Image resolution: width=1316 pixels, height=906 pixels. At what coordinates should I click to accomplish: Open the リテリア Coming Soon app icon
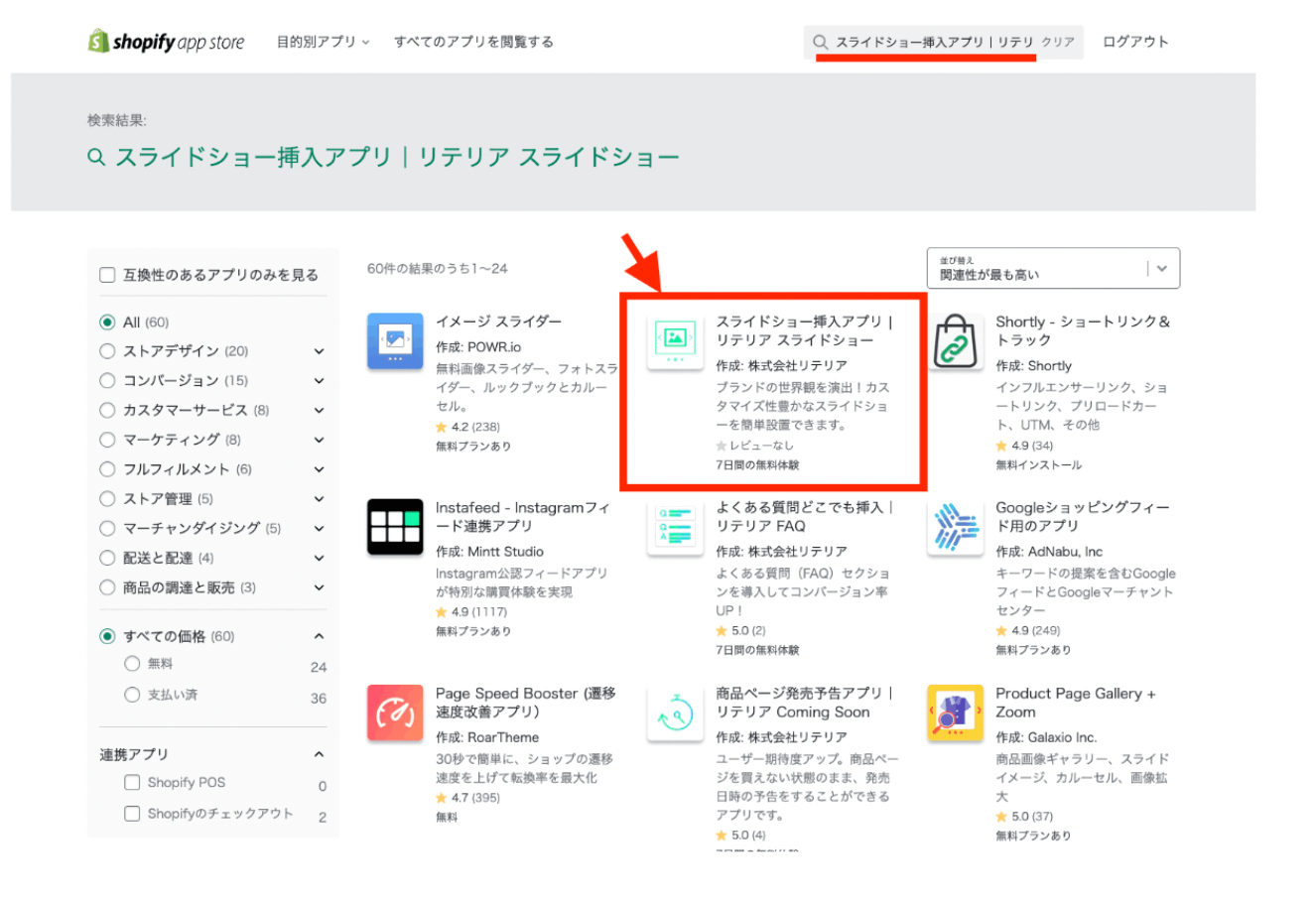[675, 712]
